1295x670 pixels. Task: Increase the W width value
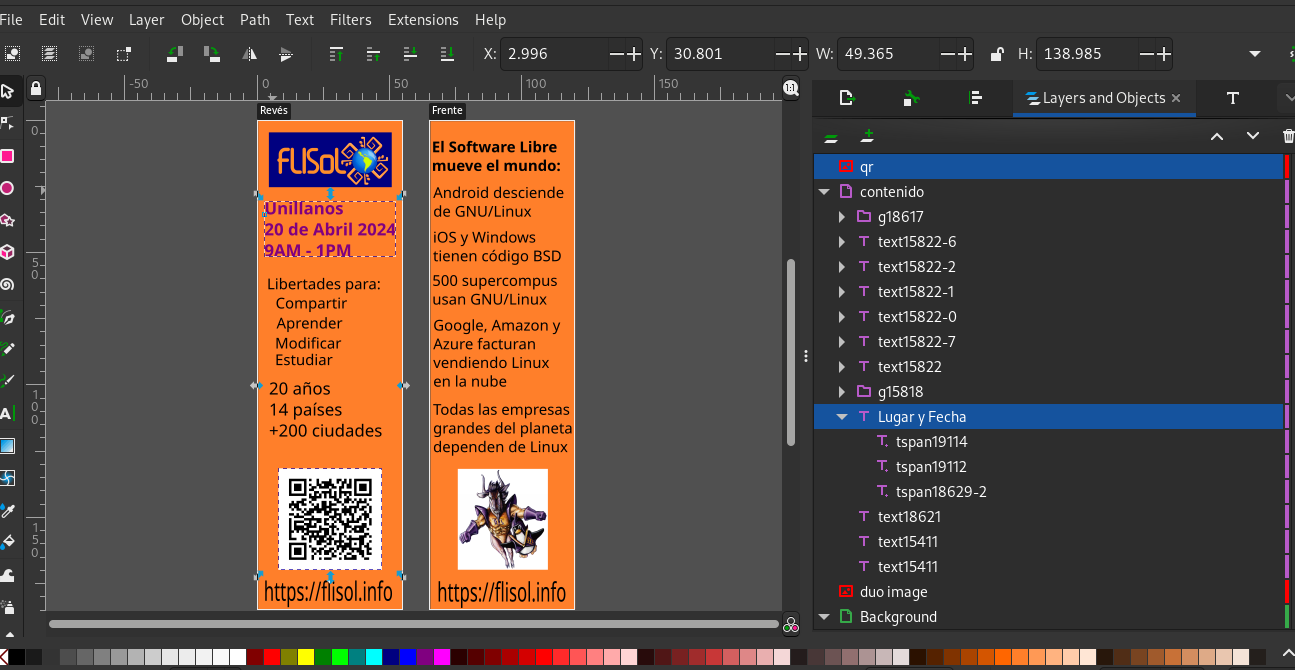point(965,54)
